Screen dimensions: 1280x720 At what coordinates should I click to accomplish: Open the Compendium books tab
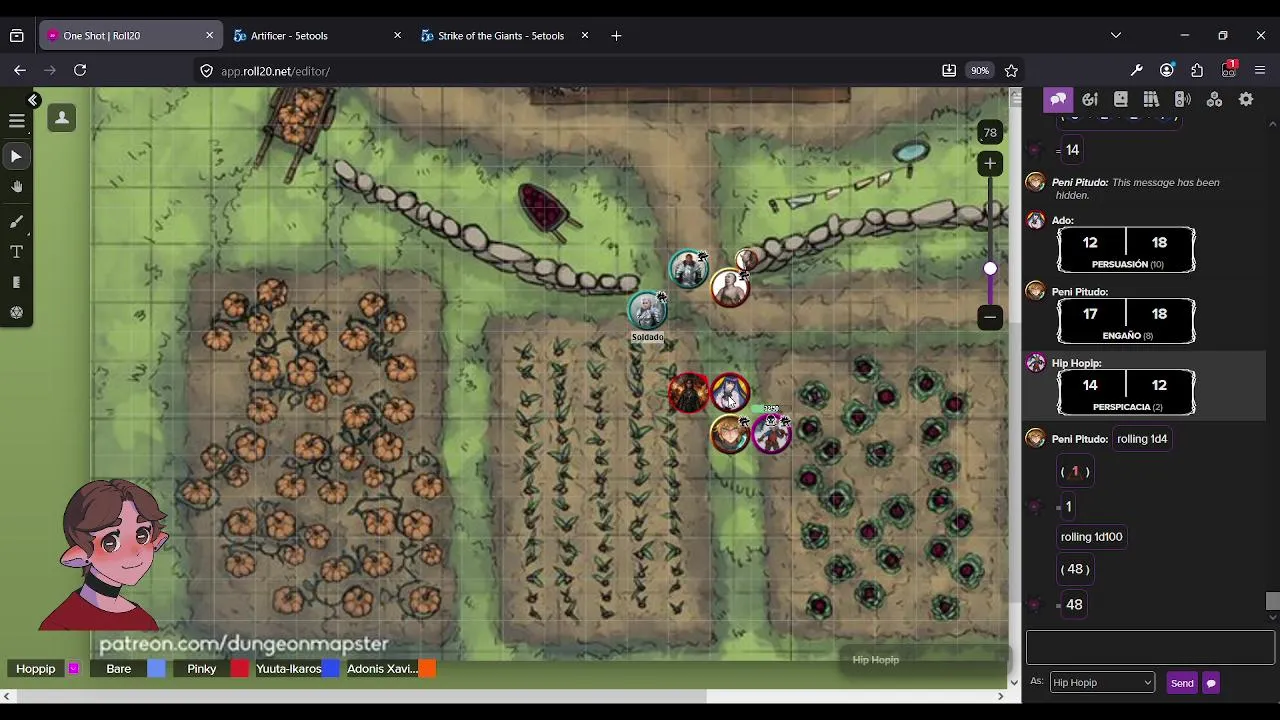coord(1151,99)
